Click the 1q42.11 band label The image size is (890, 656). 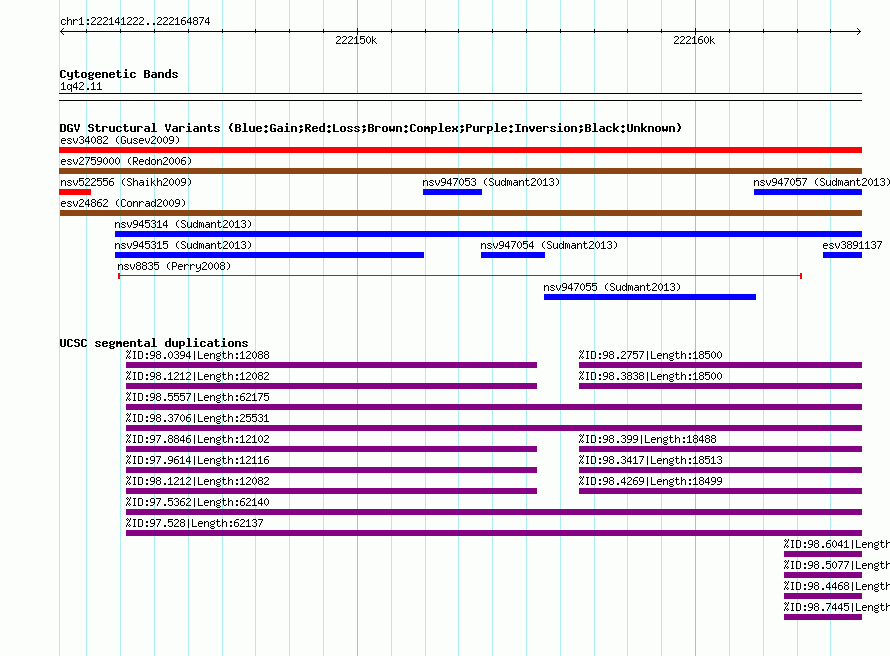point(81,86)
